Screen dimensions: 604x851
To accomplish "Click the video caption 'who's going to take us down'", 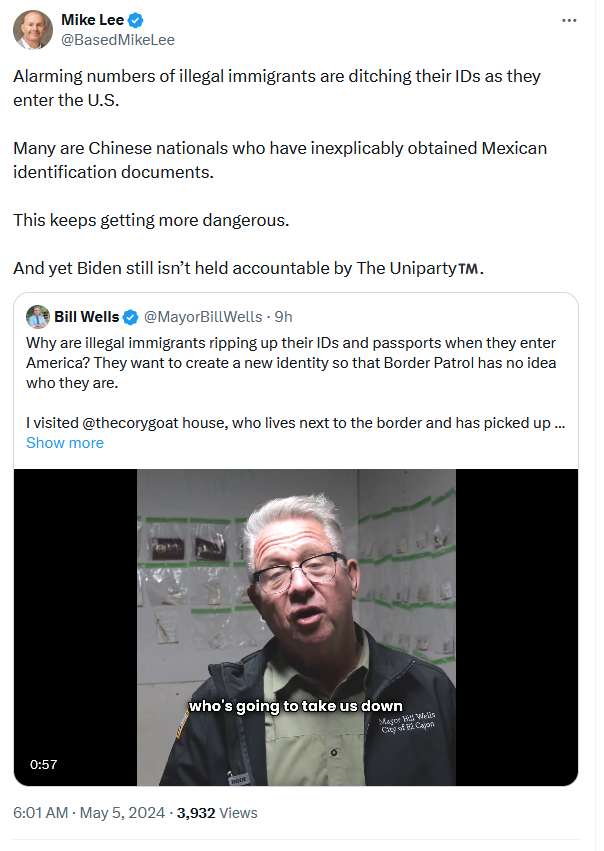I will (296, 706).
